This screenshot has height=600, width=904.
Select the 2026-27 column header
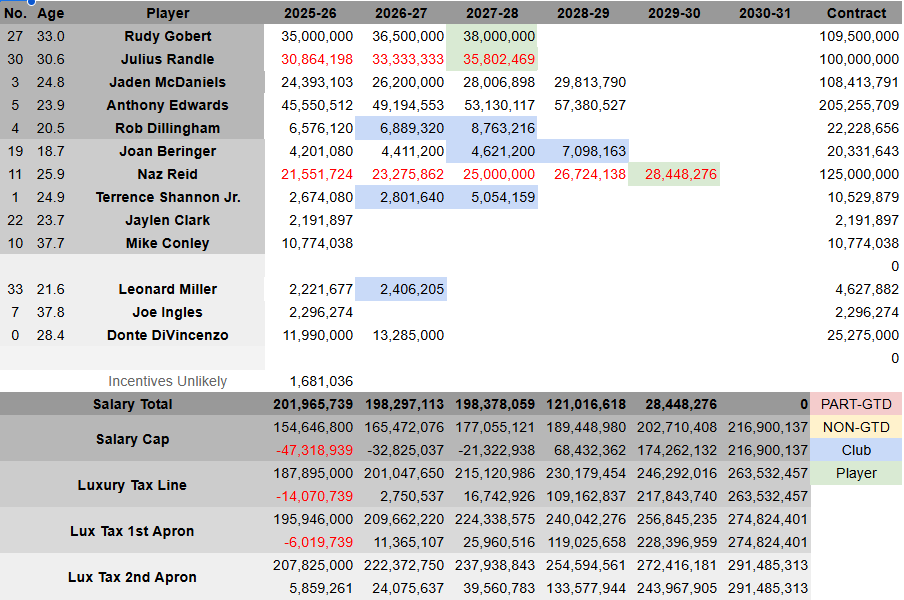point(401,13)
